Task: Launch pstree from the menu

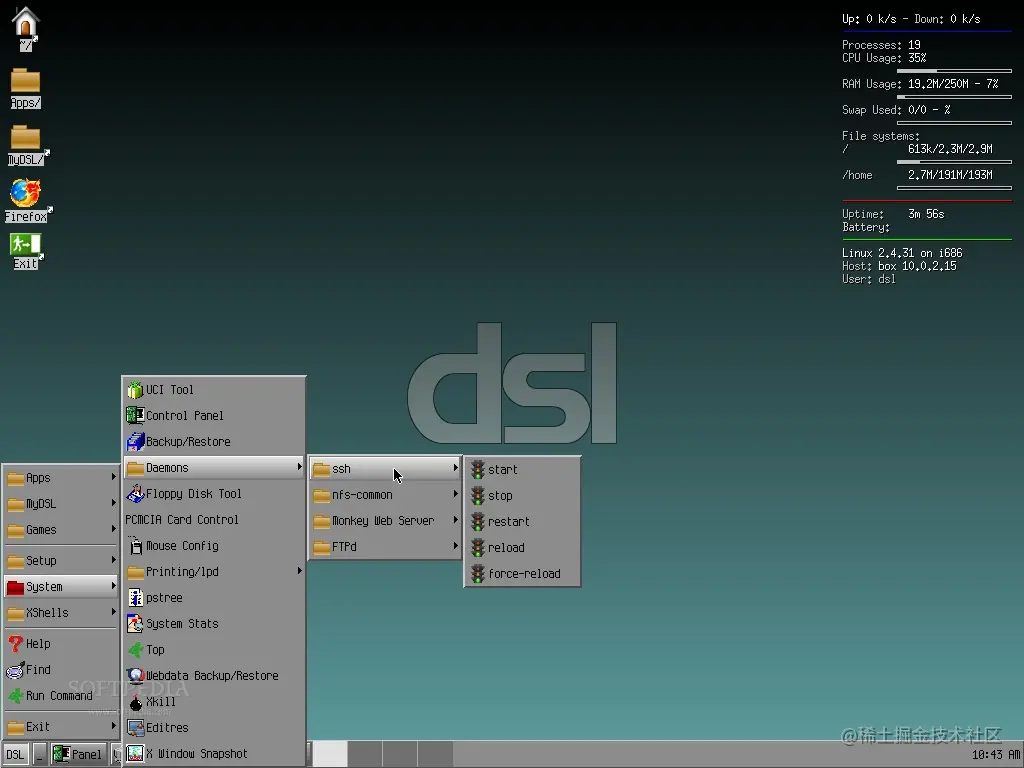Action: (214, 598)
